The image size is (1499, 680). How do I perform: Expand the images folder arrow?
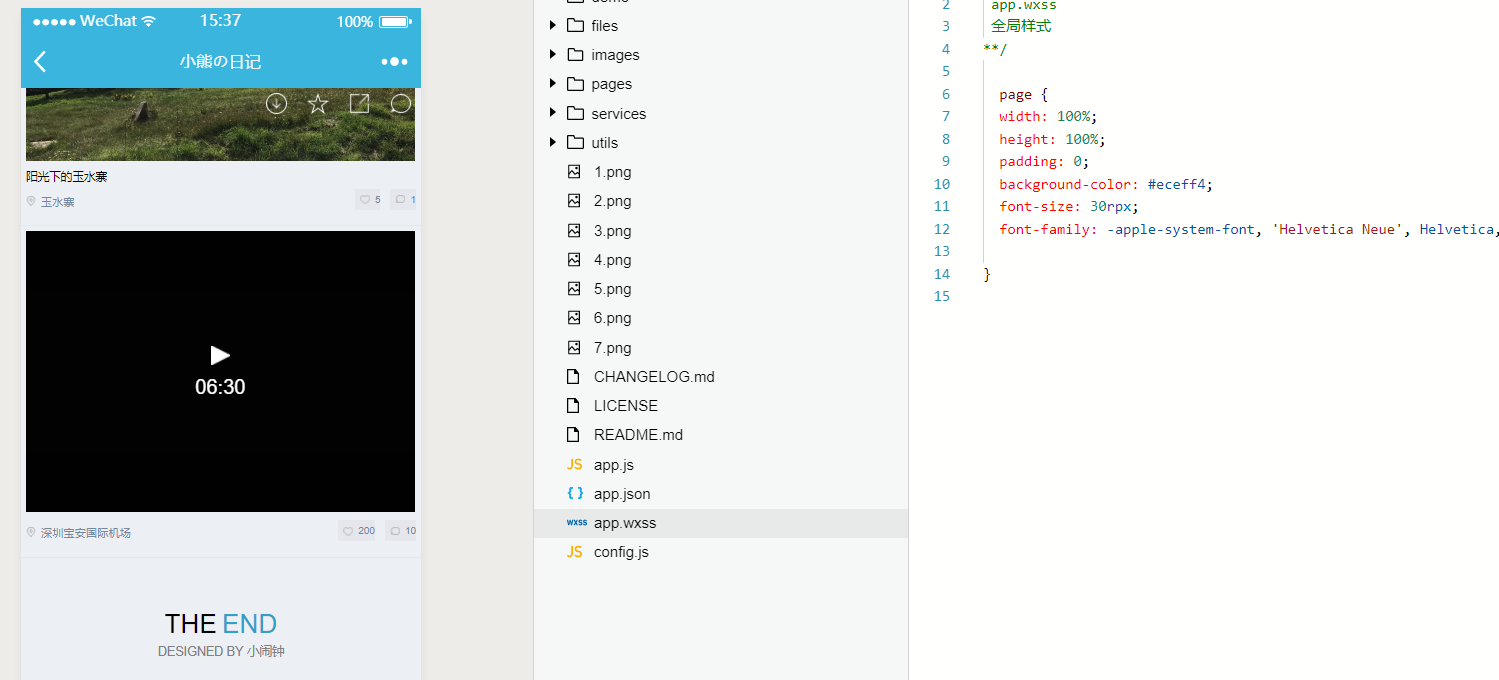click(553, 54)
